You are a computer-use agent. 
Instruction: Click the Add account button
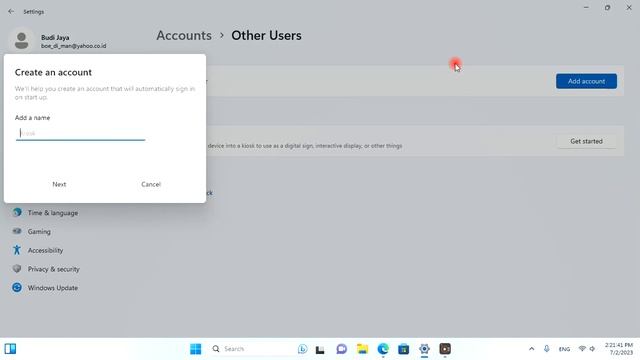[586, 81]
